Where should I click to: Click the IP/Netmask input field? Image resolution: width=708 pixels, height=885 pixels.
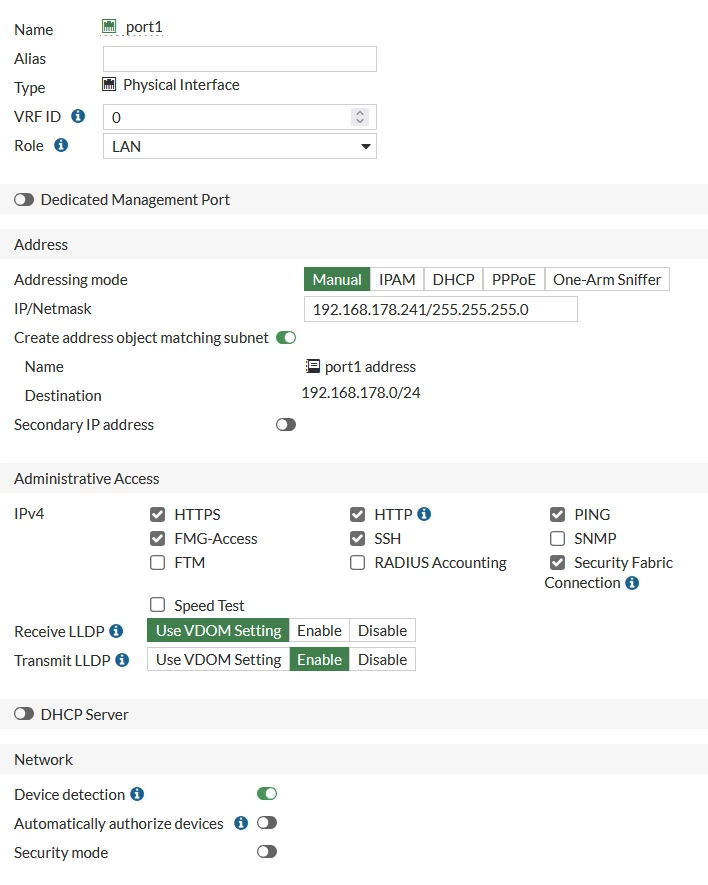(x=440, y=309)
